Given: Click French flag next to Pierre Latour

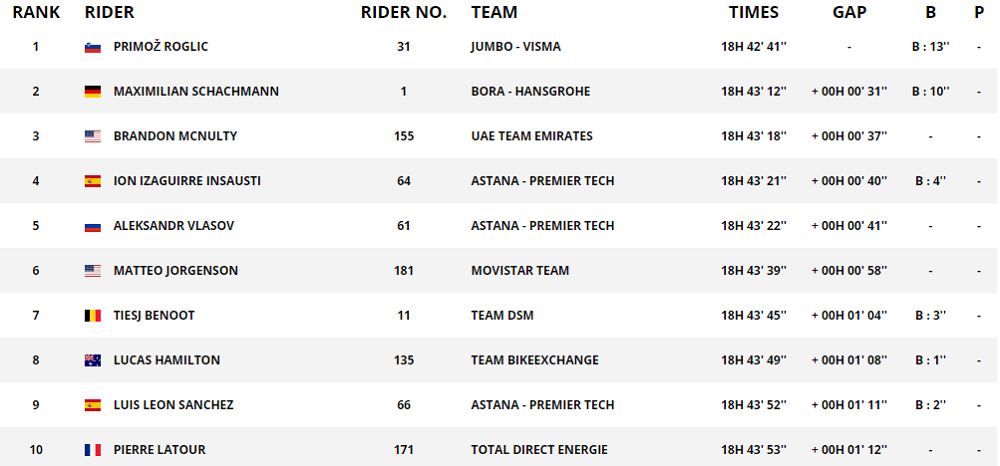Looking at the screenshot, I should coord(92,450).
